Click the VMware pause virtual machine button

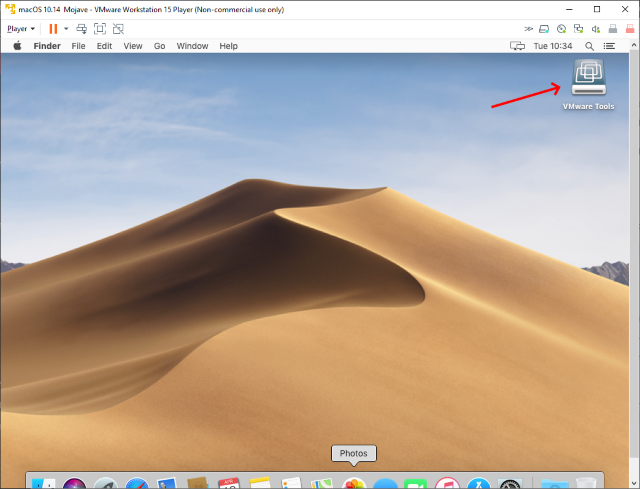coord(53,29)
